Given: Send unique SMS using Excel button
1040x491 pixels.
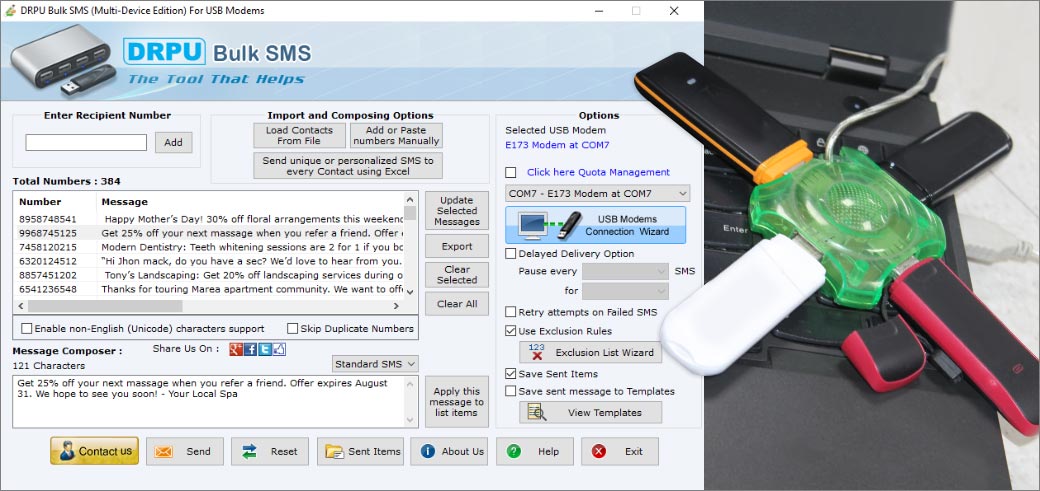Looking at the screenshot, I should coord(348,166).
